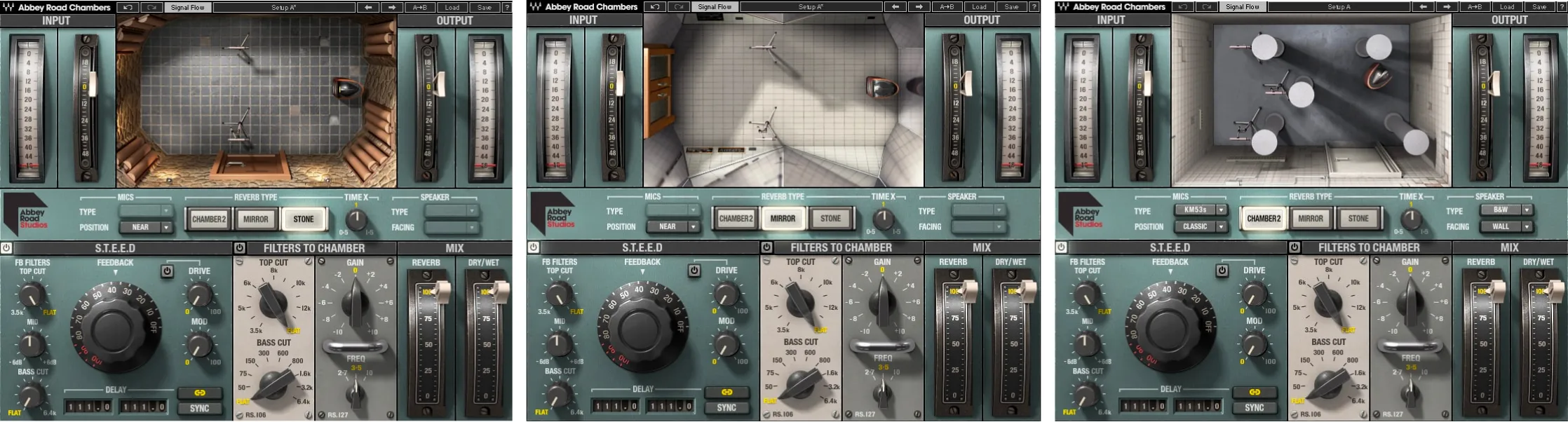Open the Speaker Facing dropdown in middle plugin
Screen dimensions: 1568x422
point(978,226)
